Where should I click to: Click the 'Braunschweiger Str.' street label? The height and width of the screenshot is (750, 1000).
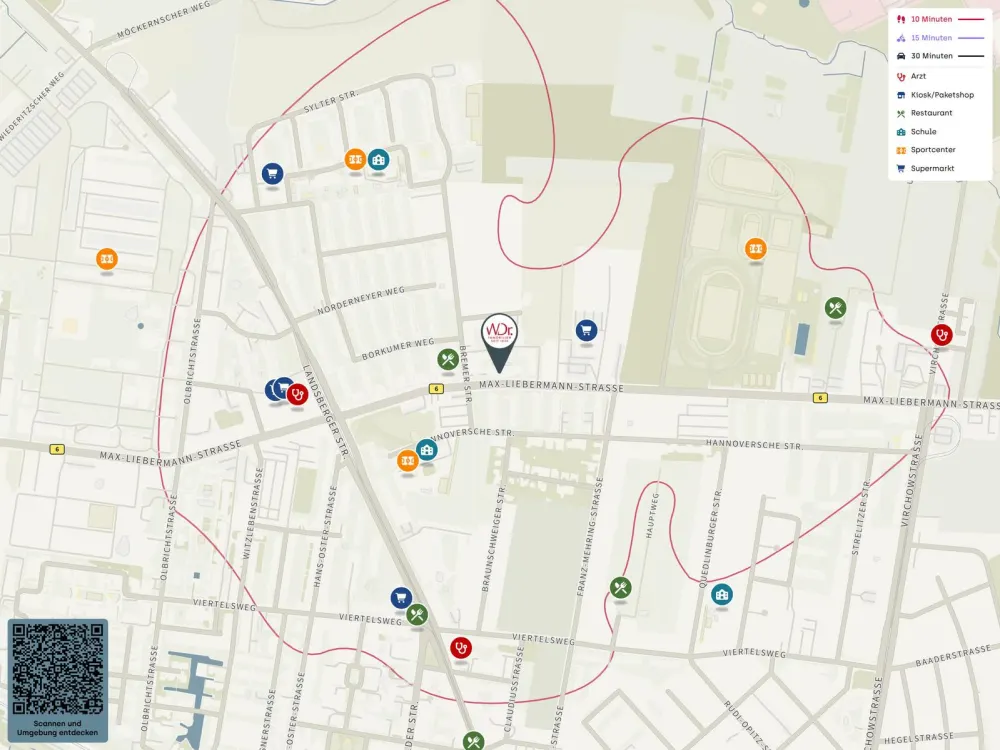[492, 538]
